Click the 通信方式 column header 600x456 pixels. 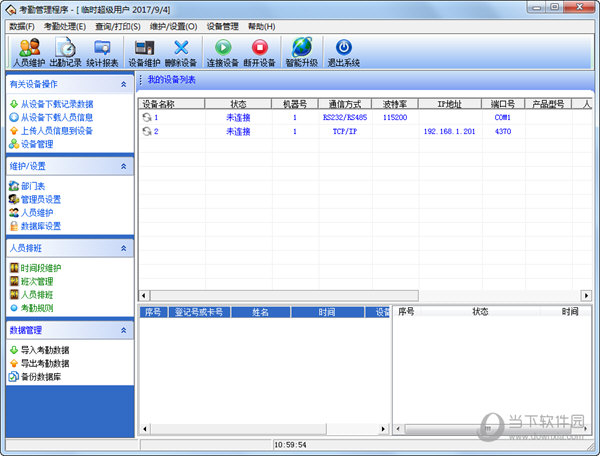[345, 103]
